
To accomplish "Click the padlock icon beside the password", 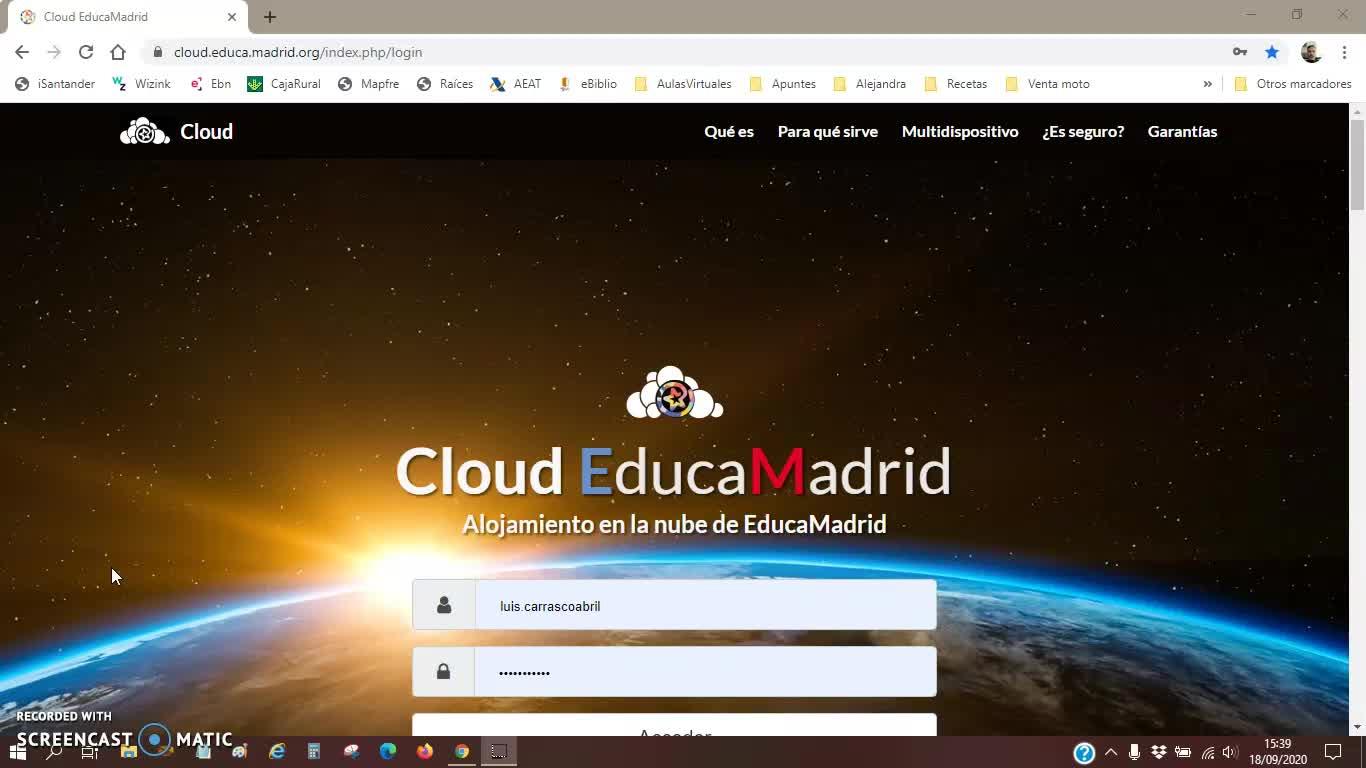I will 444,672.
